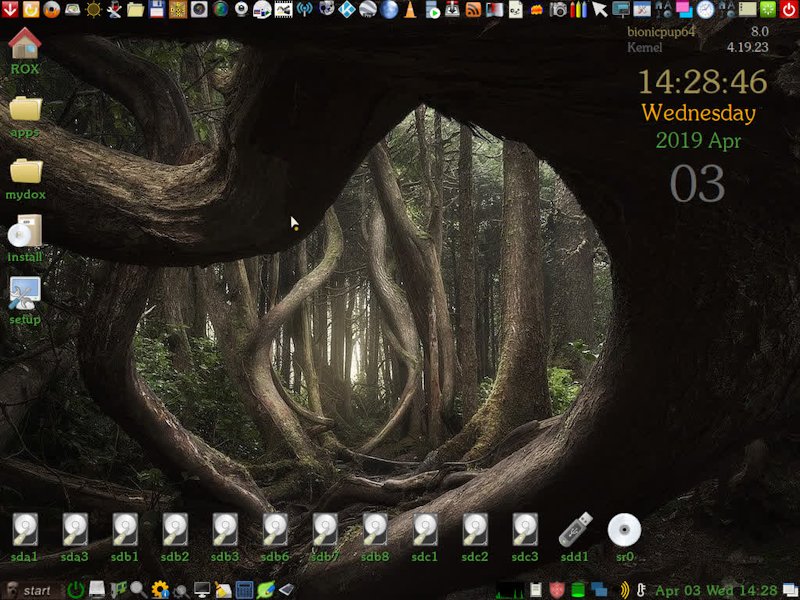This screenshot has height=600, width=800.
Task: Click the blue network monitors tray icon
Action: pos(599,590)
